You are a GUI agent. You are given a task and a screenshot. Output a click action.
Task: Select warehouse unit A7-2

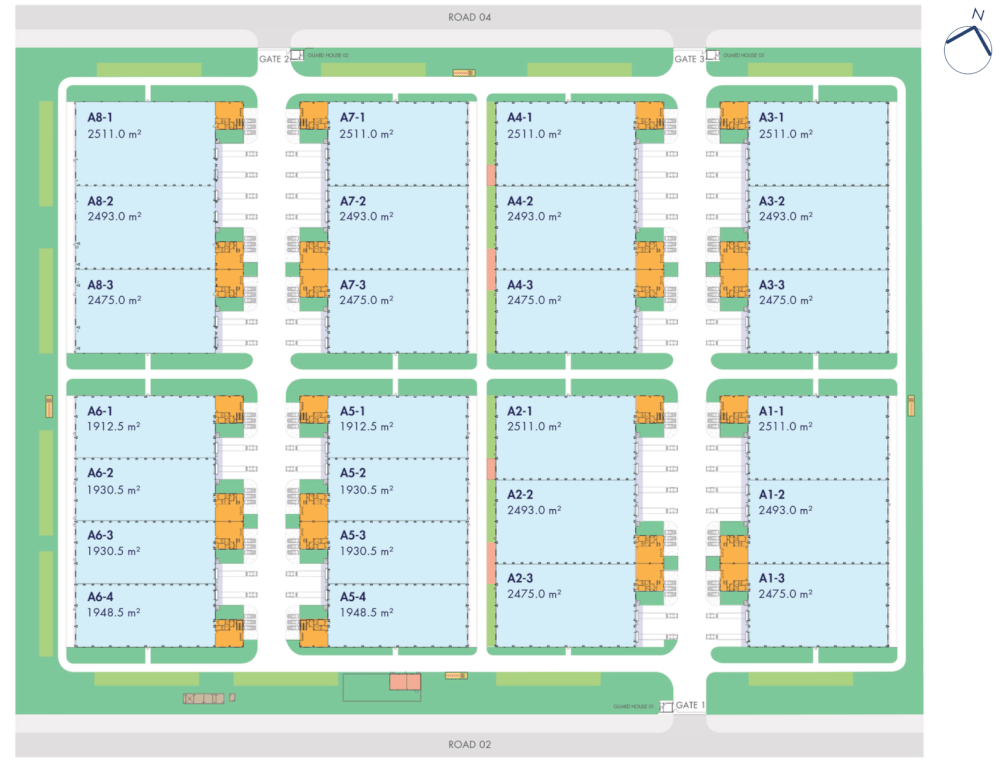coord(398,227)
